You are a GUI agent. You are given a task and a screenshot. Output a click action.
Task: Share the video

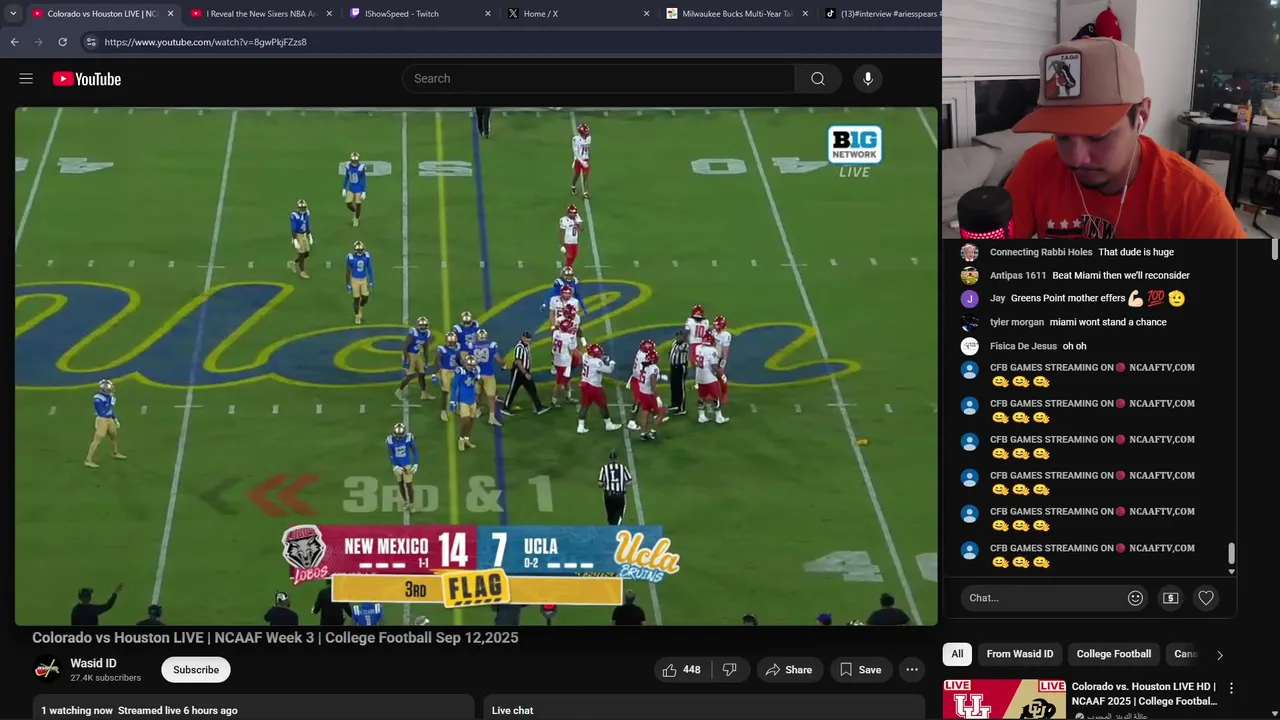coord(788,670)
